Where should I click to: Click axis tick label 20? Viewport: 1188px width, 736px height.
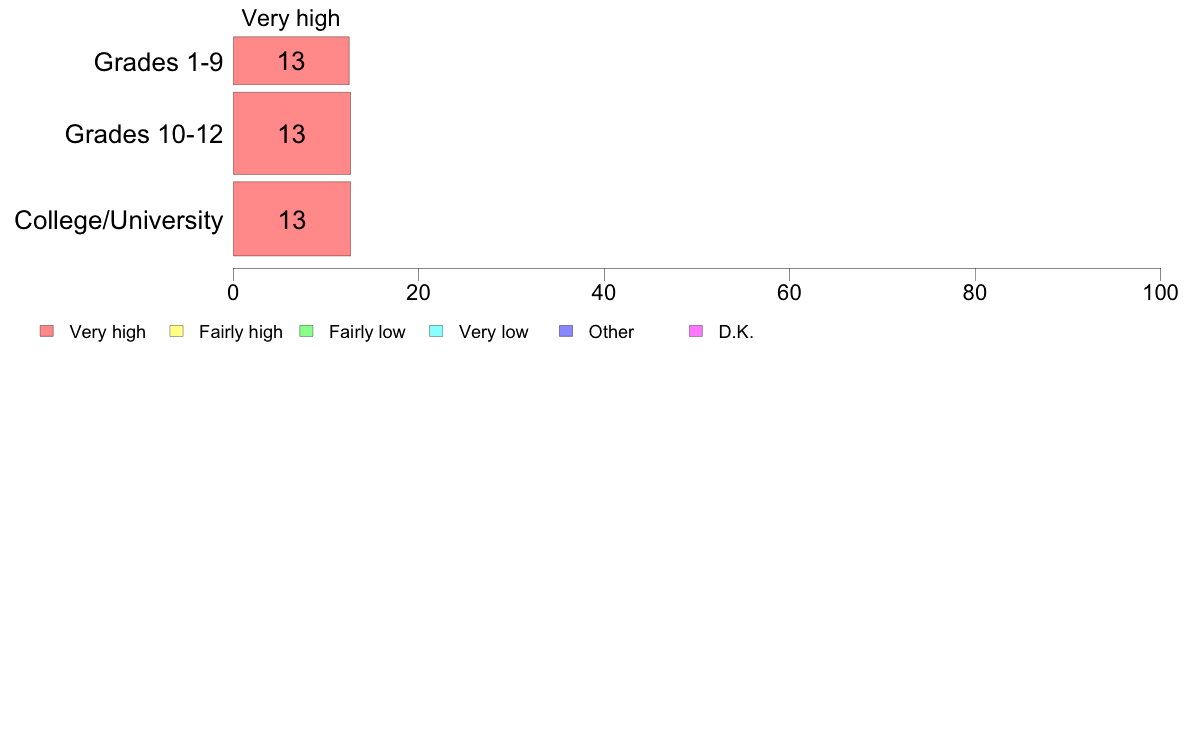(x=418, y=293)
